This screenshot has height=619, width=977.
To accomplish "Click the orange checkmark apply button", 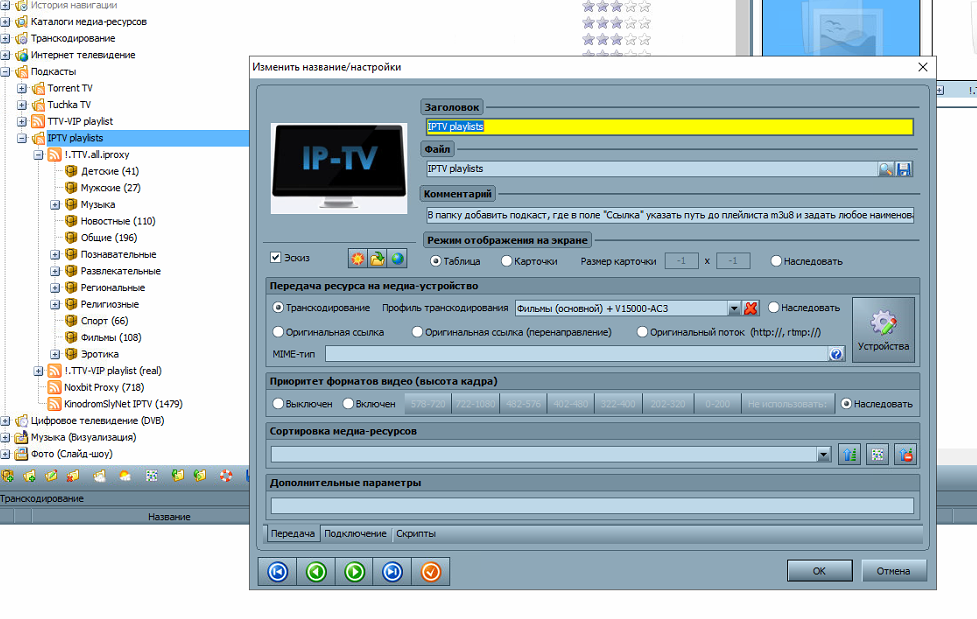I will [x=431, y=572].
